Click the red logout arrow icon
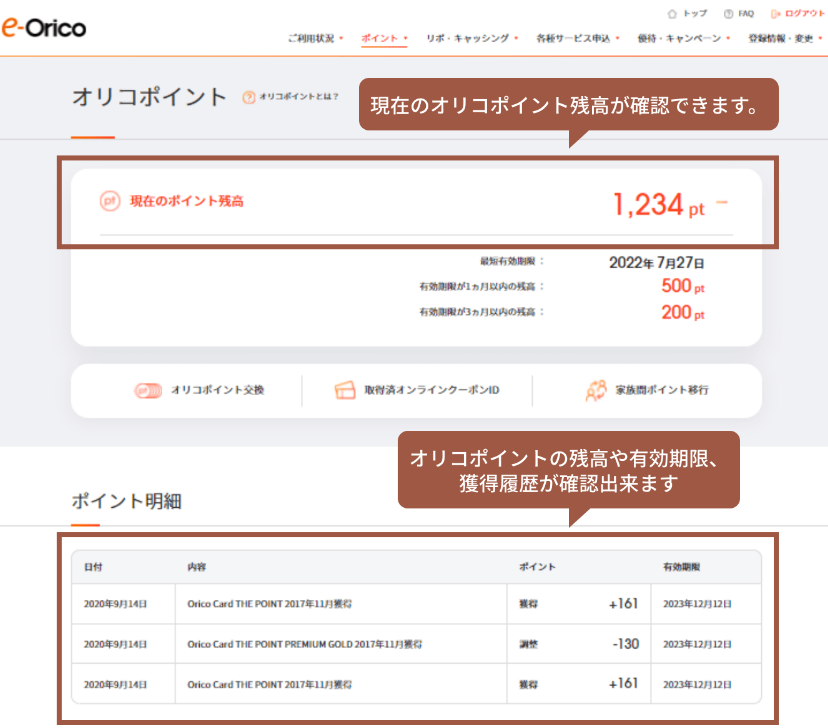828x728 pixels. (x=774, y=13)
